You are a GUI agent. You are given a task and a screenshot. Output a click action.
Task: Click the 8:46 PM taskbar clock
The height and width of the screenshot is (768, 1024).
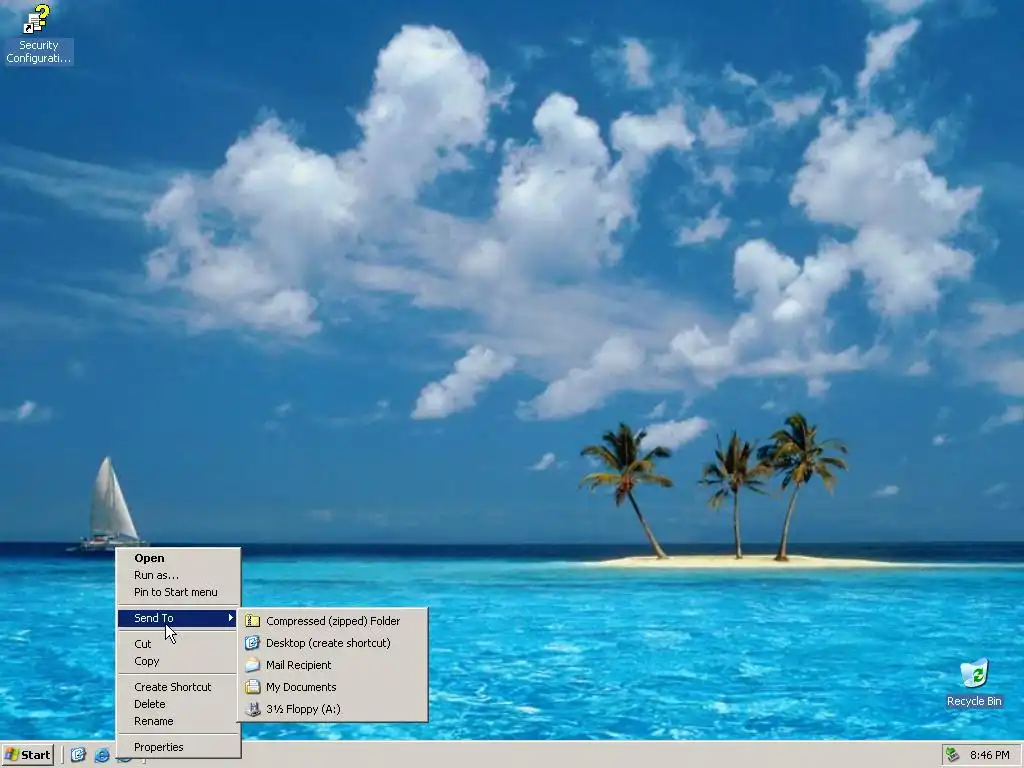tap(989, 756)
